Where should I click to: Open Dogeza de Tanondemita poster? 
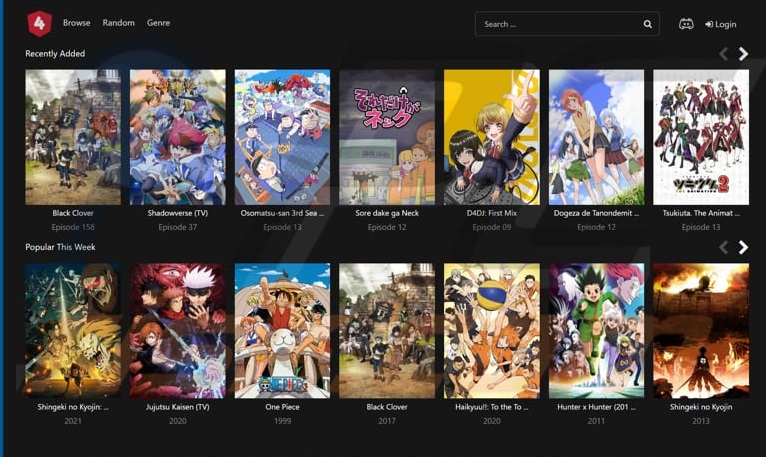pyautogui.click(x=596, y=137)
